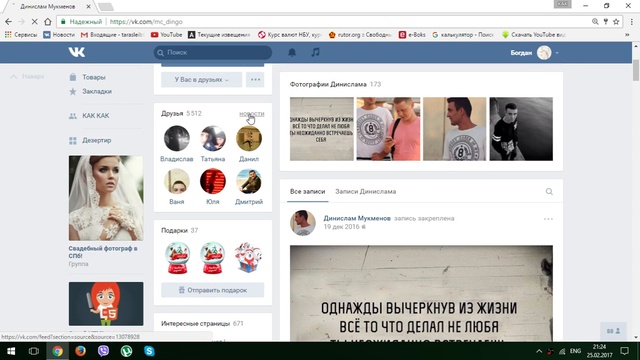This screenshot has height=360, width=640.
Task: Open the Интересные страницы heading
Action: [x=202, y=324]
